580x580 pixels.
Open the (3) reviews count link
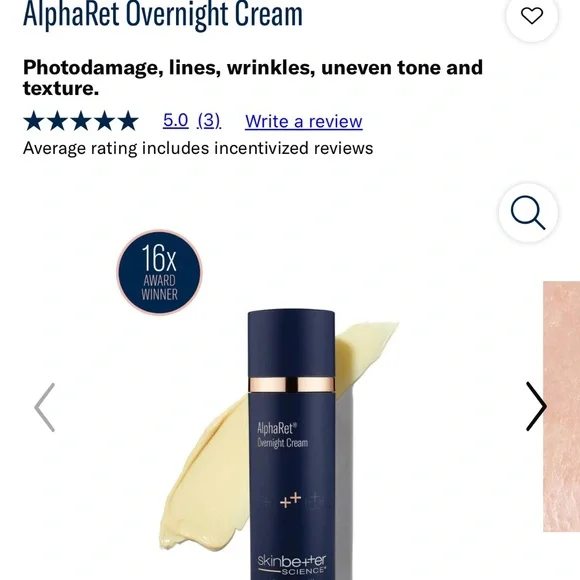tap(209, 121)
